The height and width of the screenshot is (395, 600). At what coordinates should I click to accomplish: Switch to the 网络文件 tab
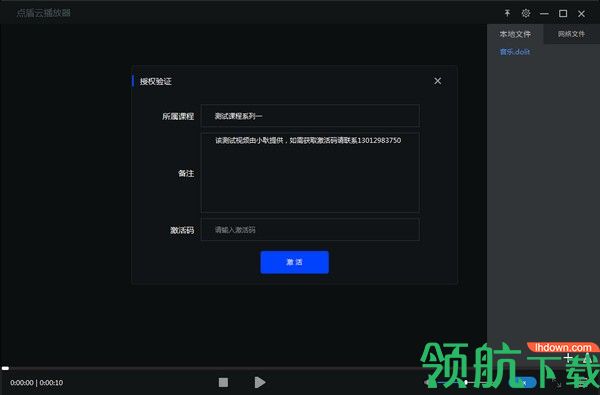[x=571, y=34]
